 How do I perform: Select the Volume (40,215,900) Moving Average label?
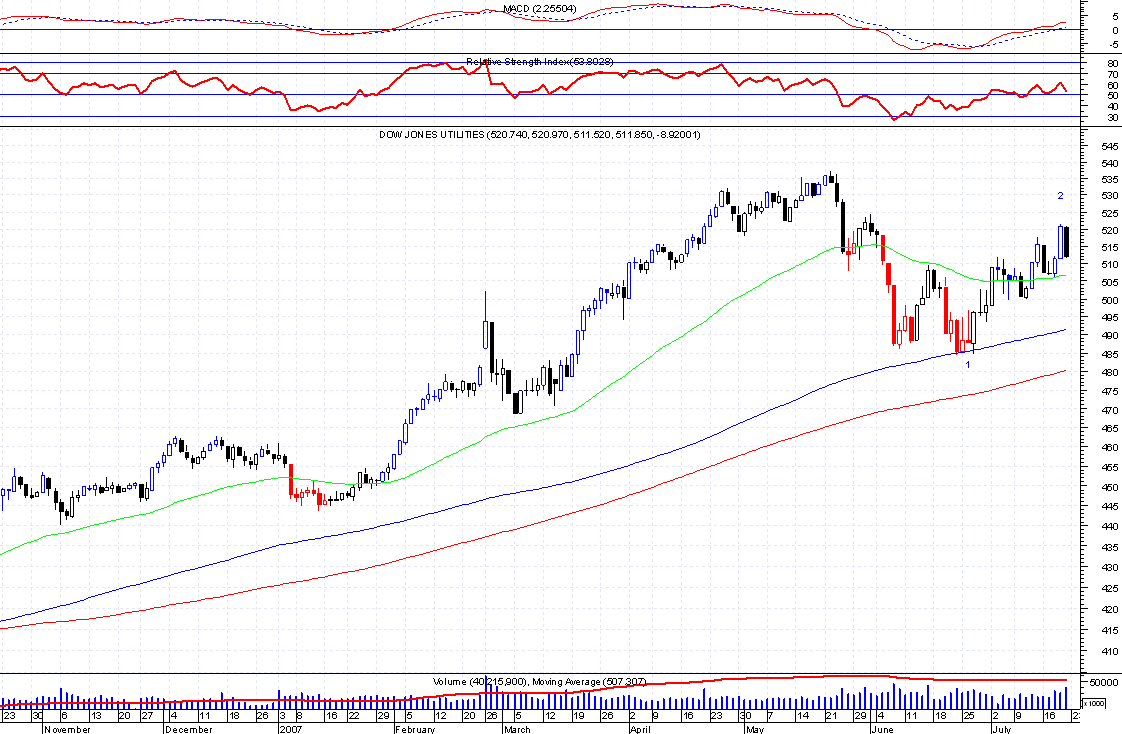(540, 682)
